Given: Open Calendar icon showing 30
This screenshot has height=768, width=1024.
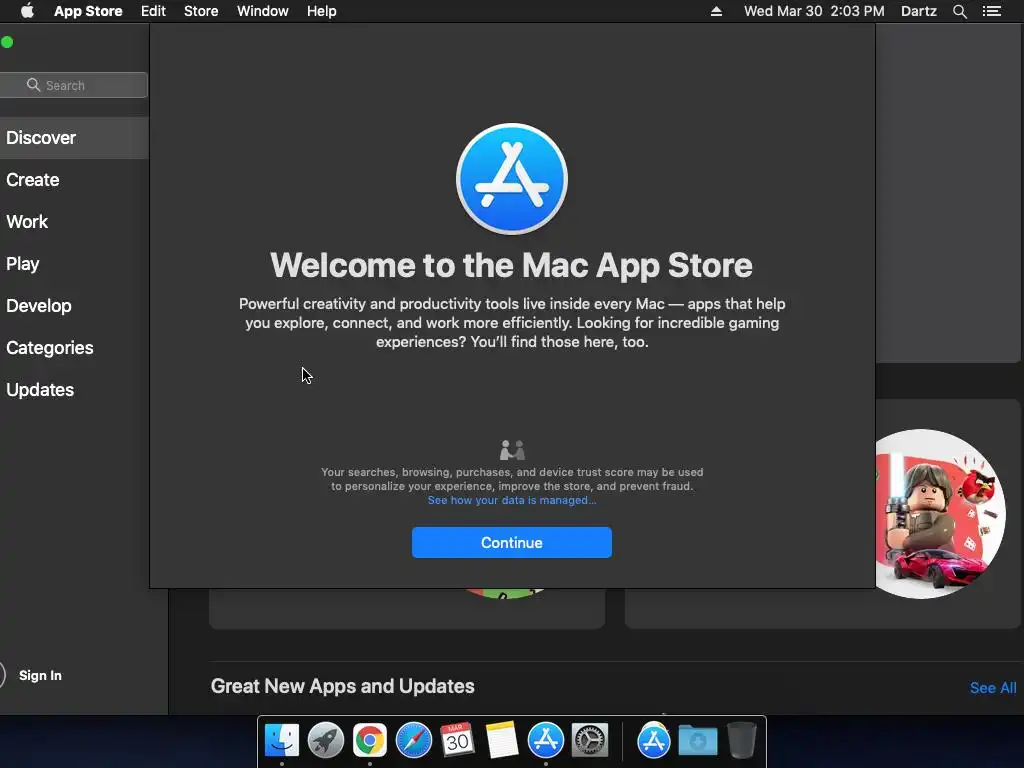Looking at the screenshot, I should point(457,741).
